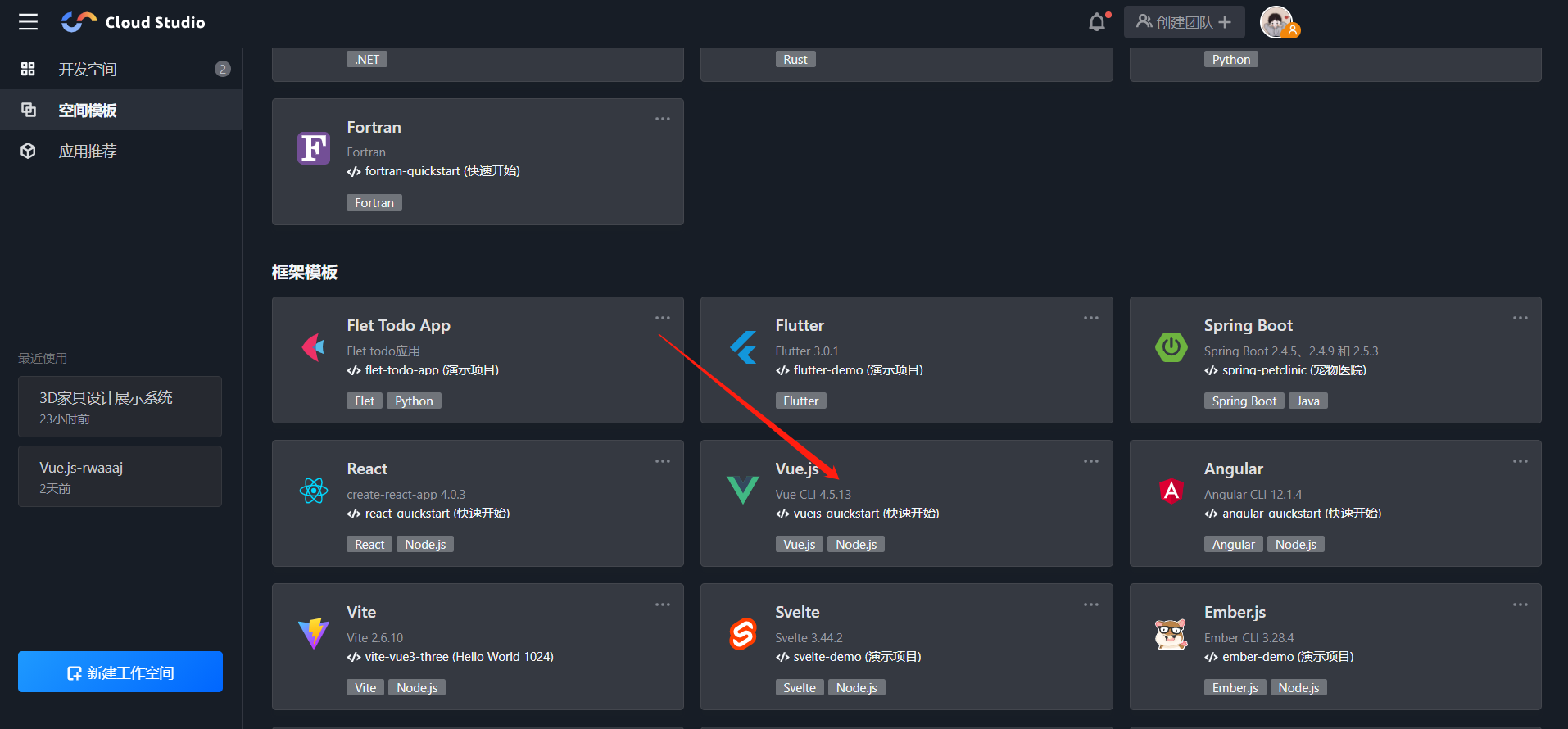Open the fortran-quickstart repository link
1568x729 pixels.
[x=433, y=171]
